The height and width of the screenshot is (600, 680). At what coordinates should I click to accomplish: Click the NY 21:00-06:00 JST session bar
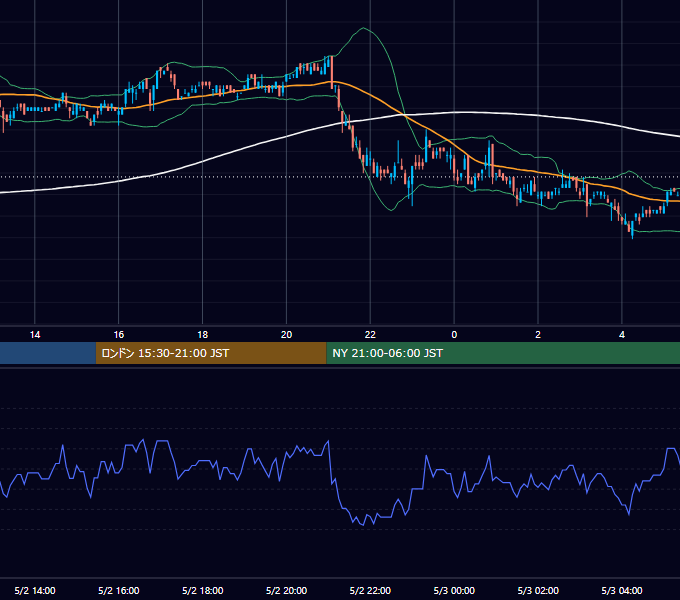click(x=503, y=353)
